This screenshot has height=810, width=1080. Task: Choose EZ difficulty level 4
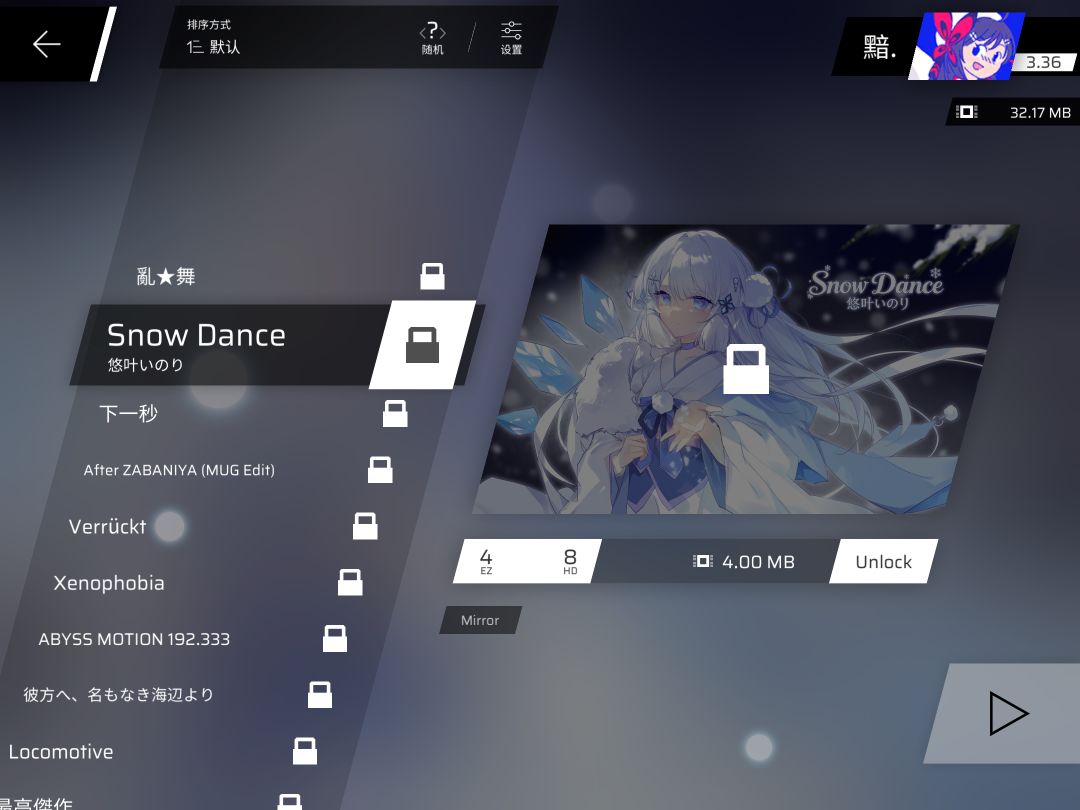click(x=486, y=561)
